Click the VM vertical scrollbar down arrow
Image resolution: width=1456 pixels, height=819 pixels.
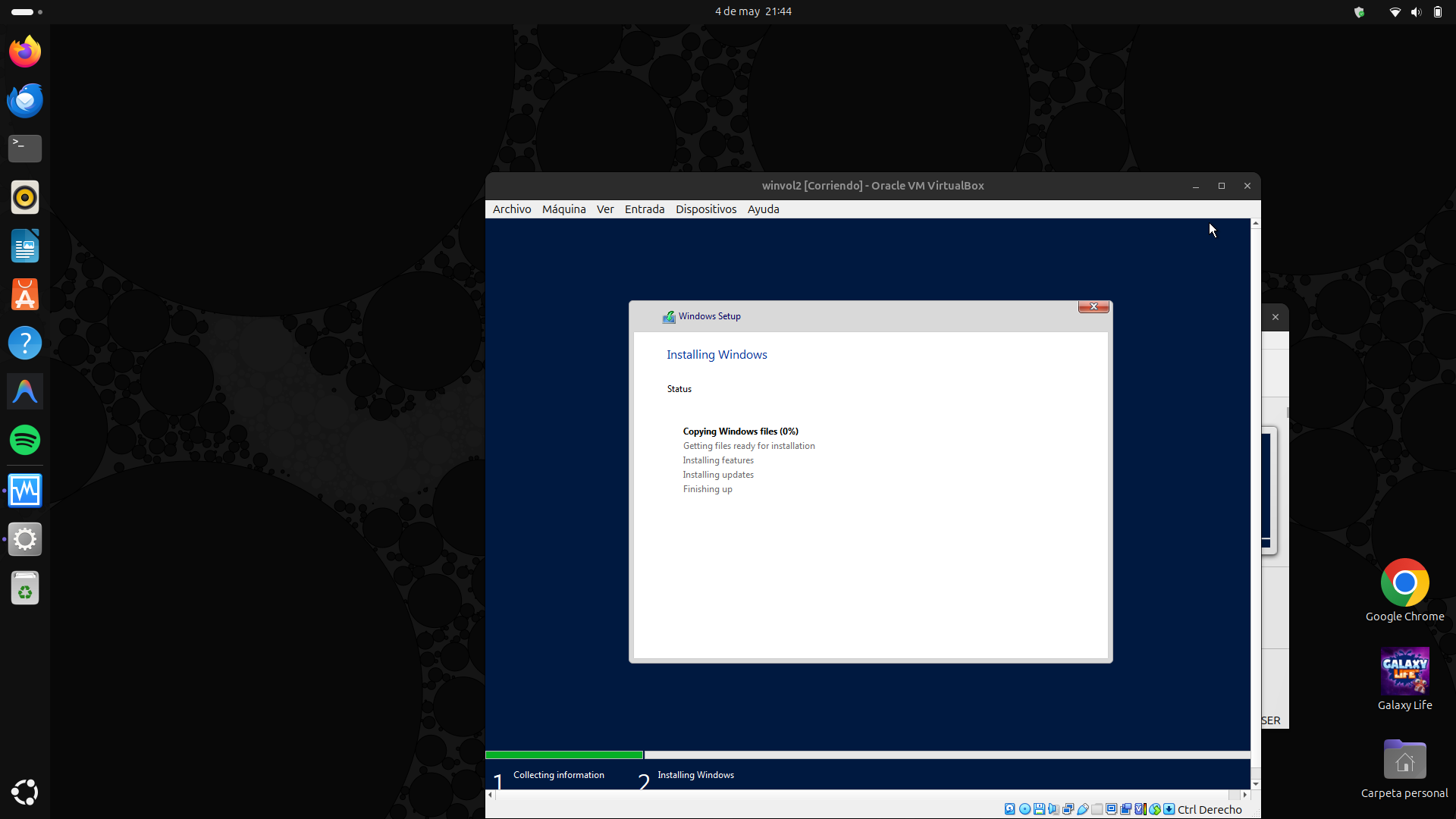pyautogui.click(x=1256, y=784)
